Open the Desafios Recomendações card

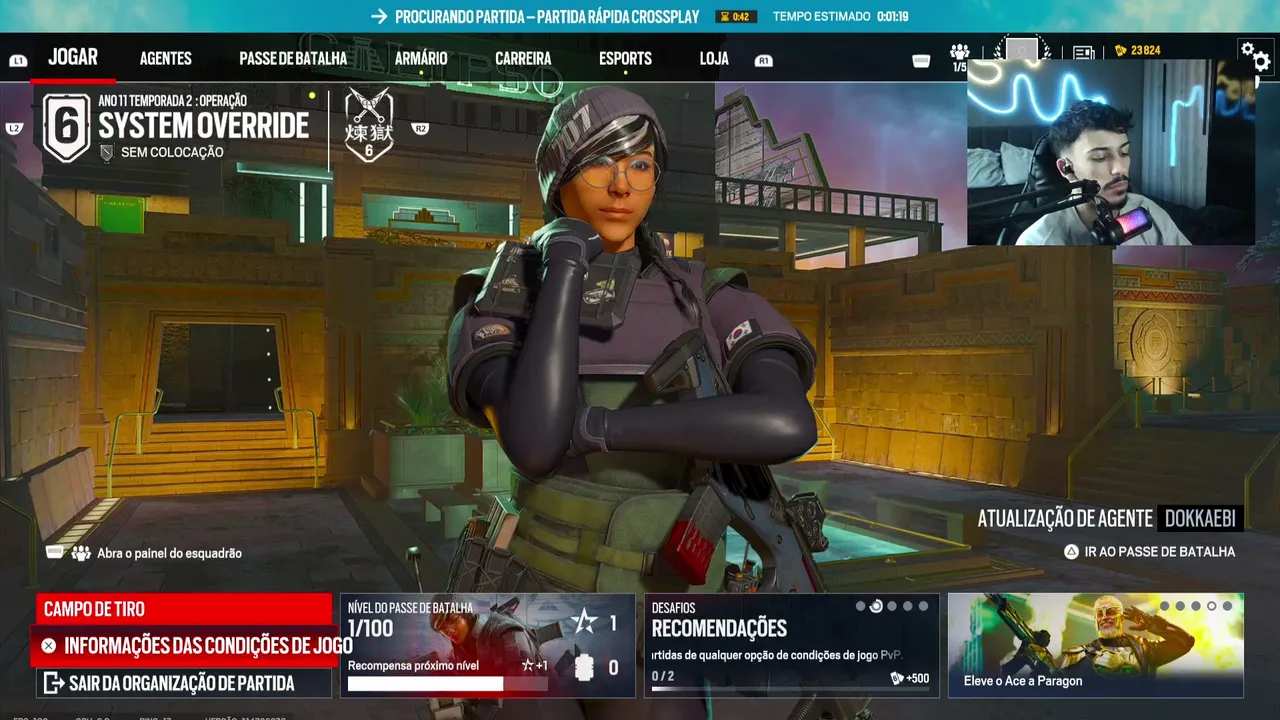[791, 645]
